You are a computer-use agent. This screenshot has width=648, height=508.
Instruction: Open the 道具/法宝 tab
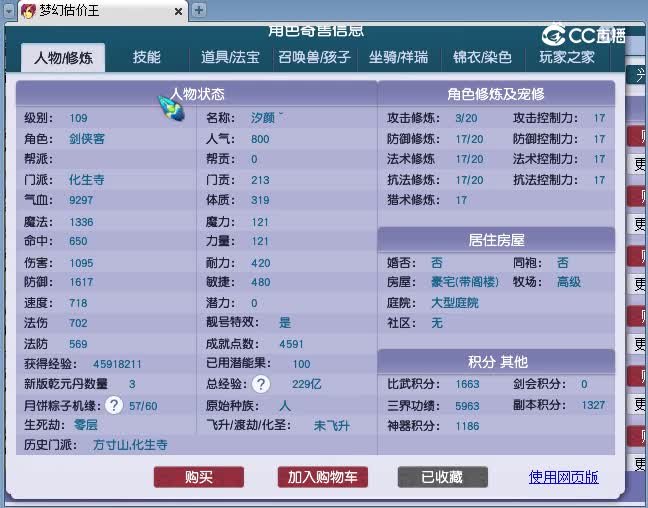(x=230, y=57)
